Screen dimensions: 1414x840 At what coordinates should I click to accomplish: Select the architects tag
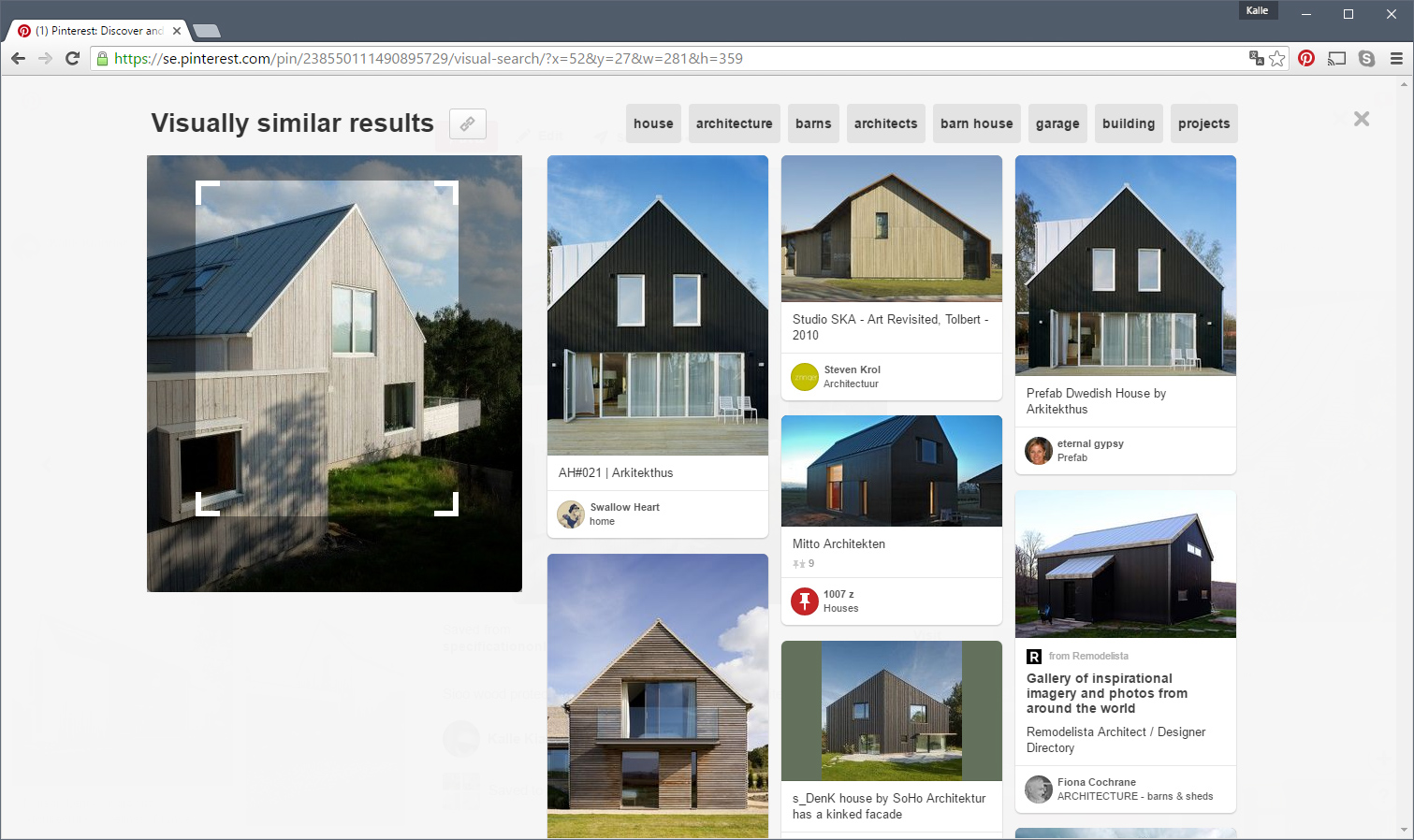pos(886,123)
